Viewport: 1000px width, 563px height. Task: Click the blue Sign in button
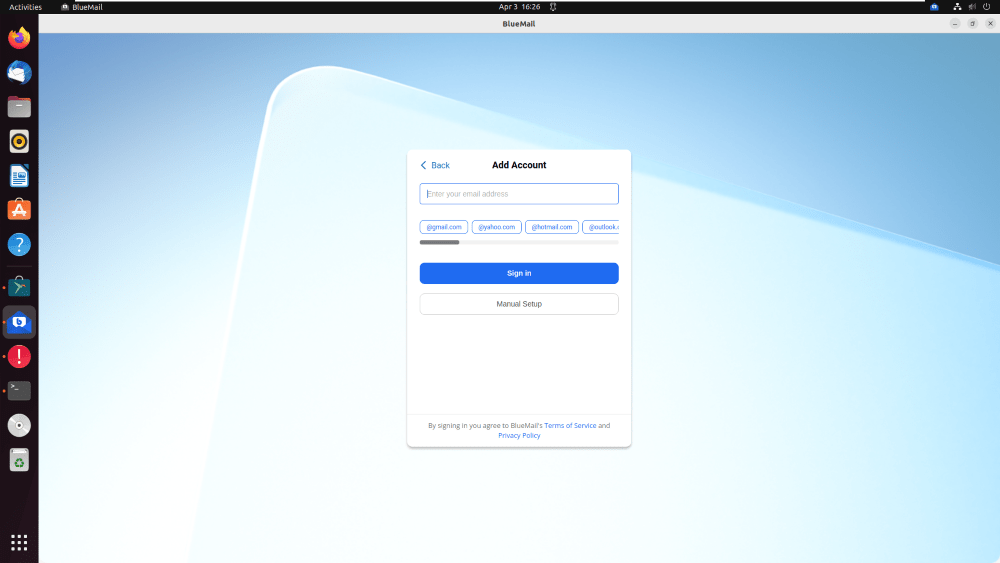click(x=518, y=273)
